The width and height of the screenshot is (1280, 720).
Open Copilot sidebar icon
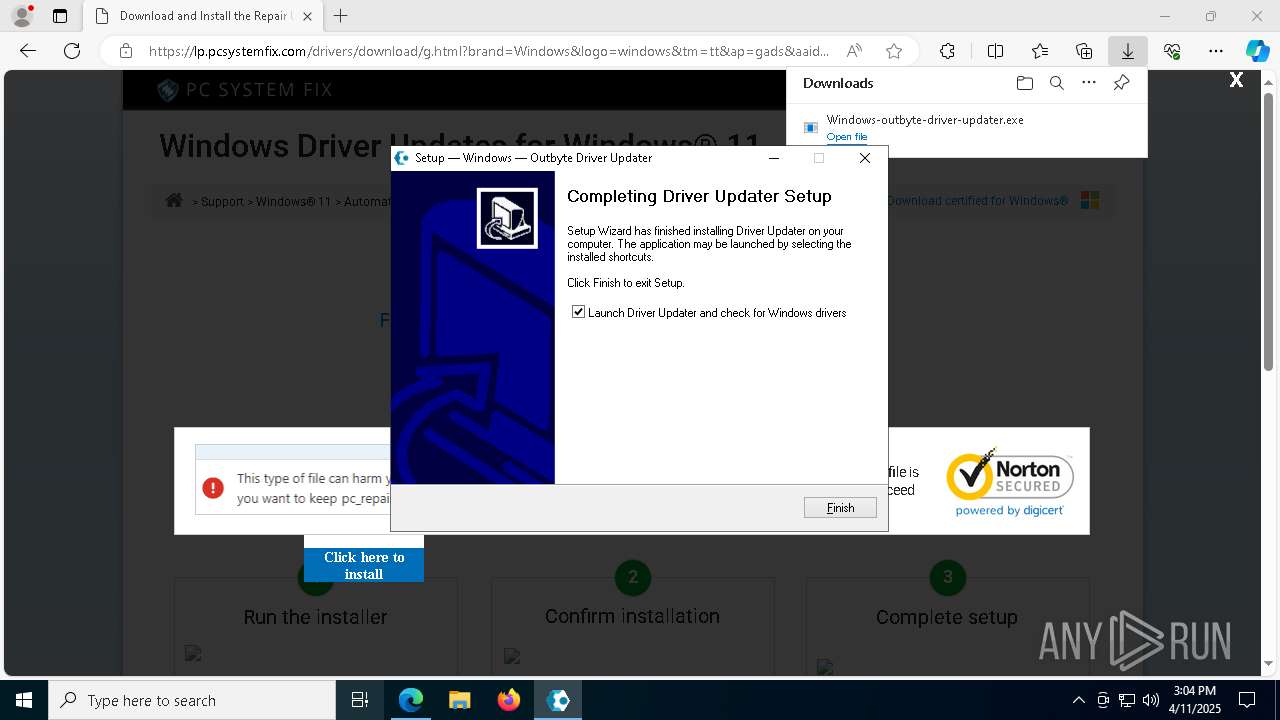pos(1257,51)
